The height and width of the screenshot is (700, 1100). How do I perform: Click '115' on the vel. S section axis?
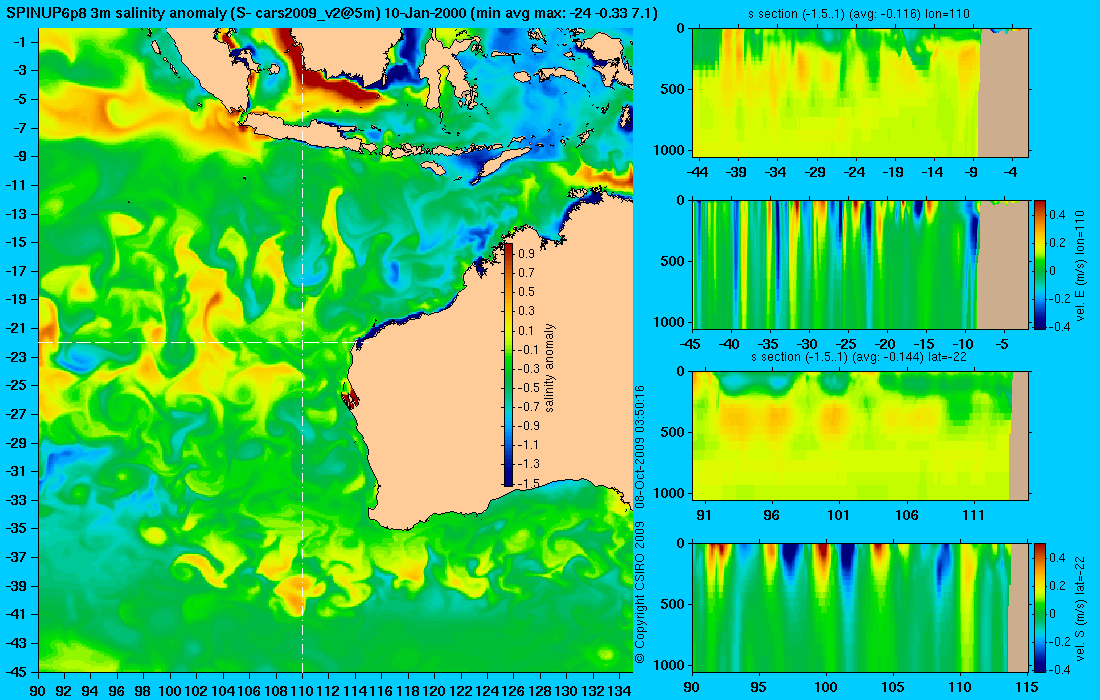(x=1027, y=686)
